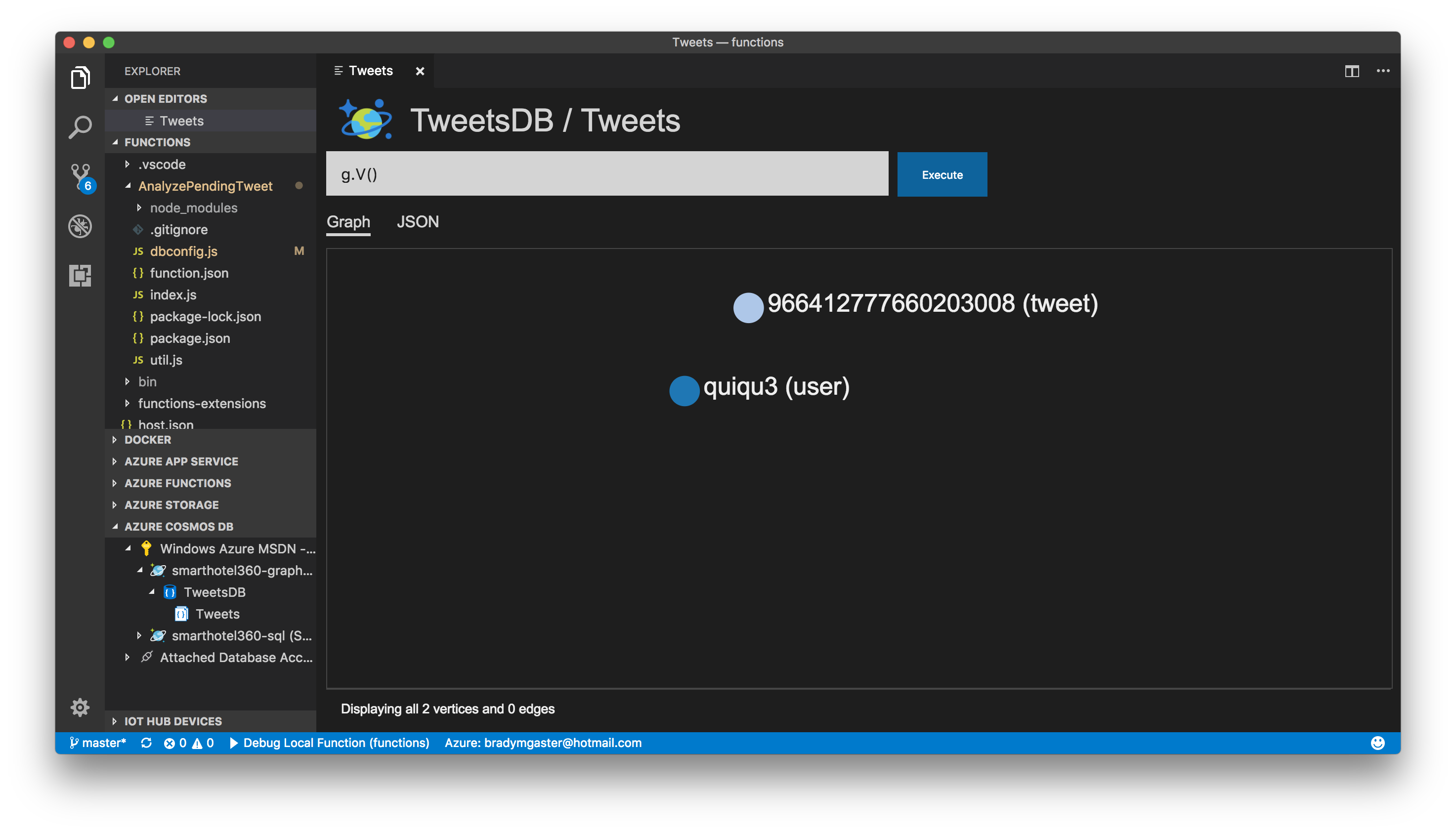Select the Graph tab
Viewport: 1456px width, 833px height.
348,221
